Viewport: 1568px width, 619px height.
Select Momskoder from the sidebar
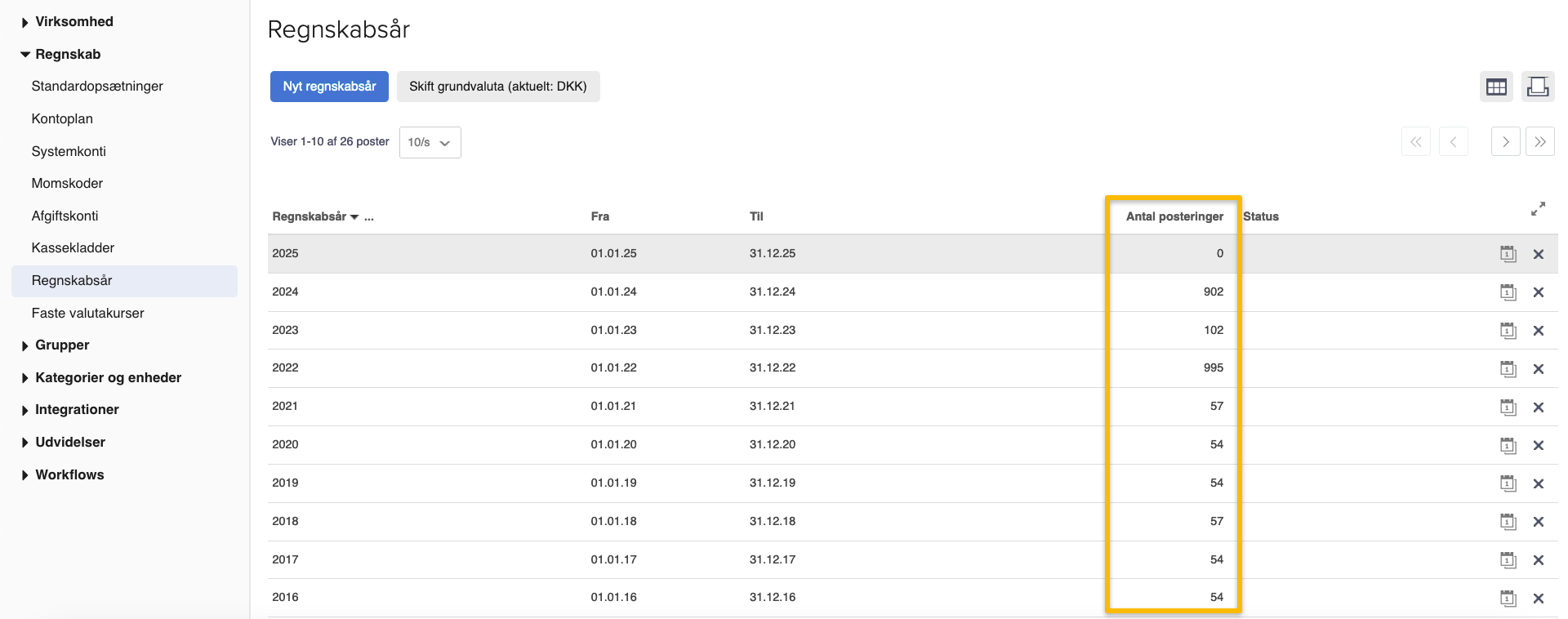coord(67,184)
